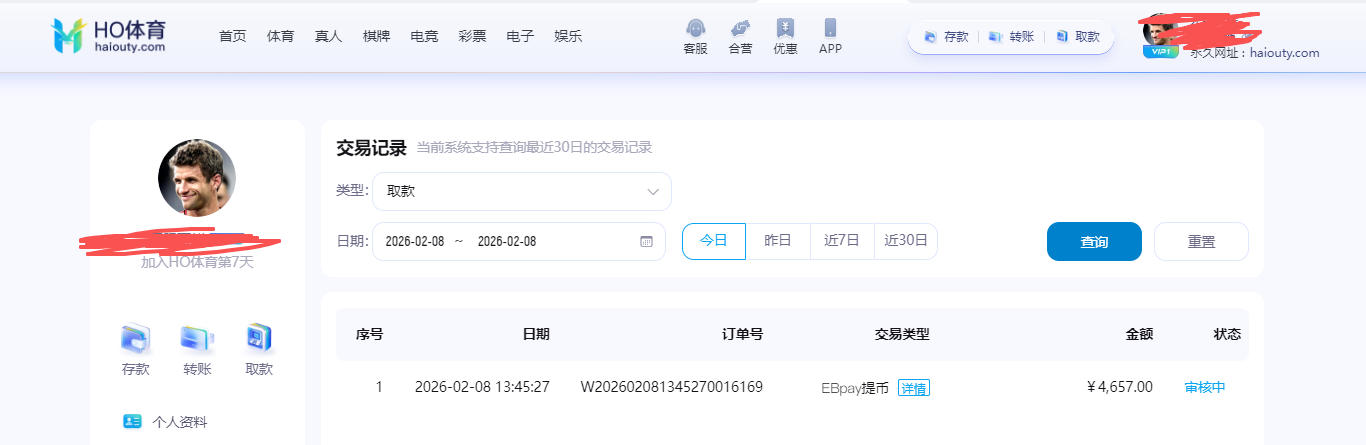Screen dimensions: 1366x445
Task: Click the HO体育 logo
Action: 108,36
